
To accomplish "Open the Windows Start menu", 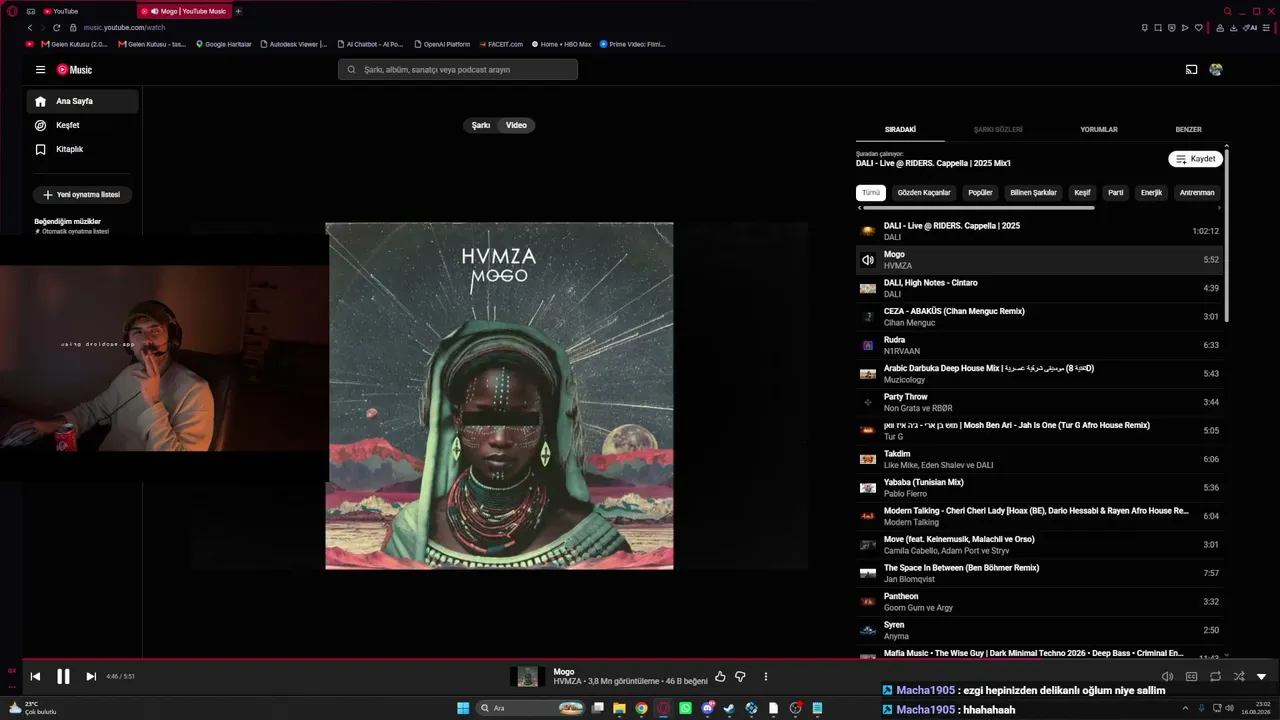I will (463, 708).
